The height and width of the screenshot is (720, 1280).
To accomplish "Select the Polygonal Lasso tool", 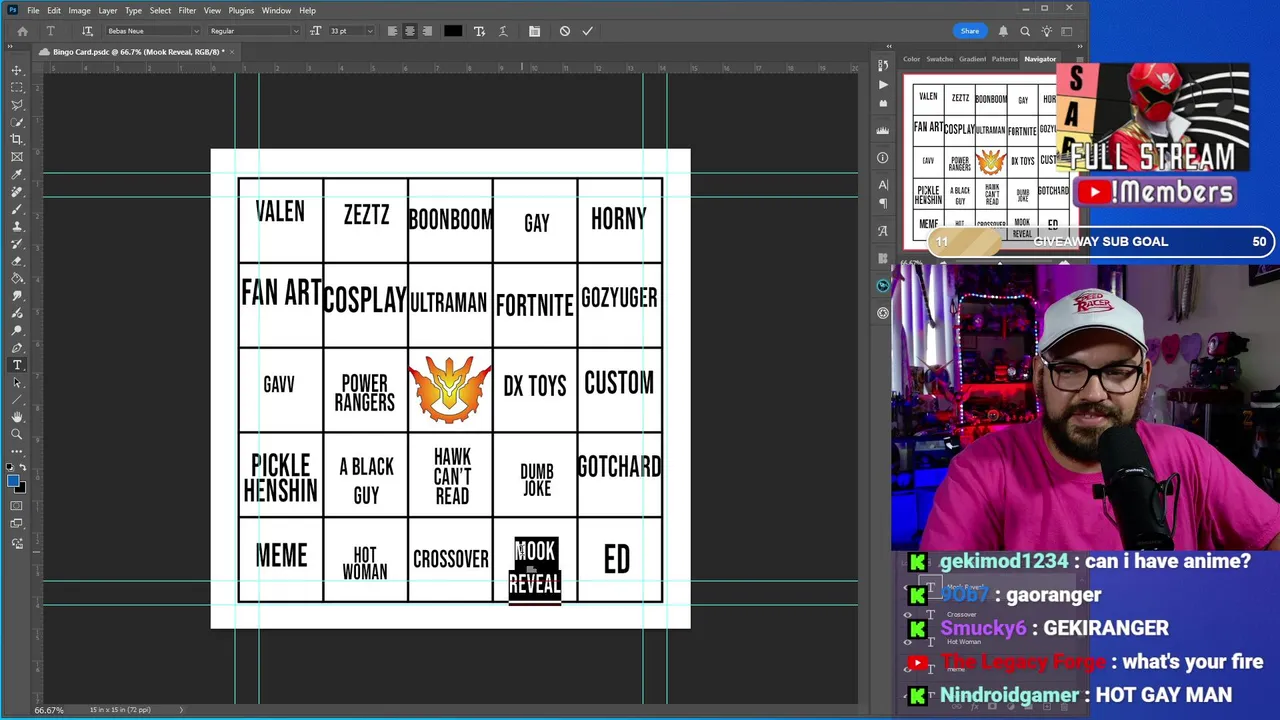I will [17, 104].
